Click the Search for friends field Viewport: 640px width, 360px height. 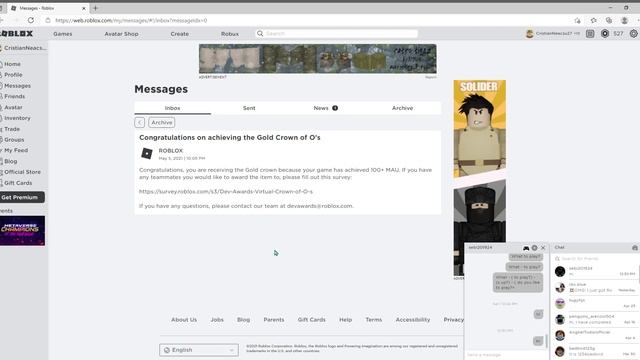pos(594,258)
